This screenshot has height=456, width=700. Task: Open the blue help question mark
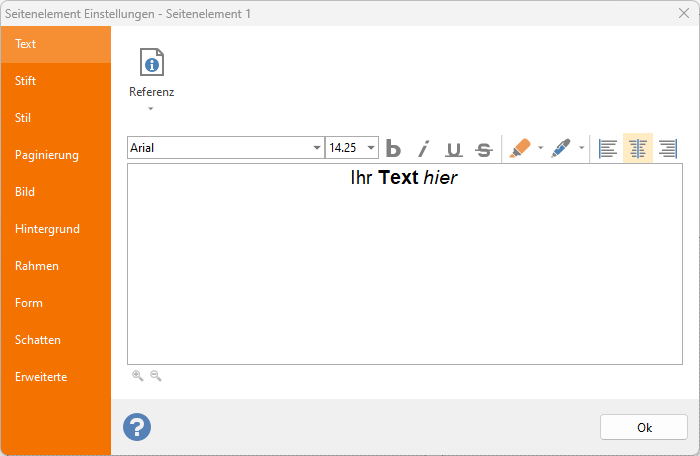point(137,427)
